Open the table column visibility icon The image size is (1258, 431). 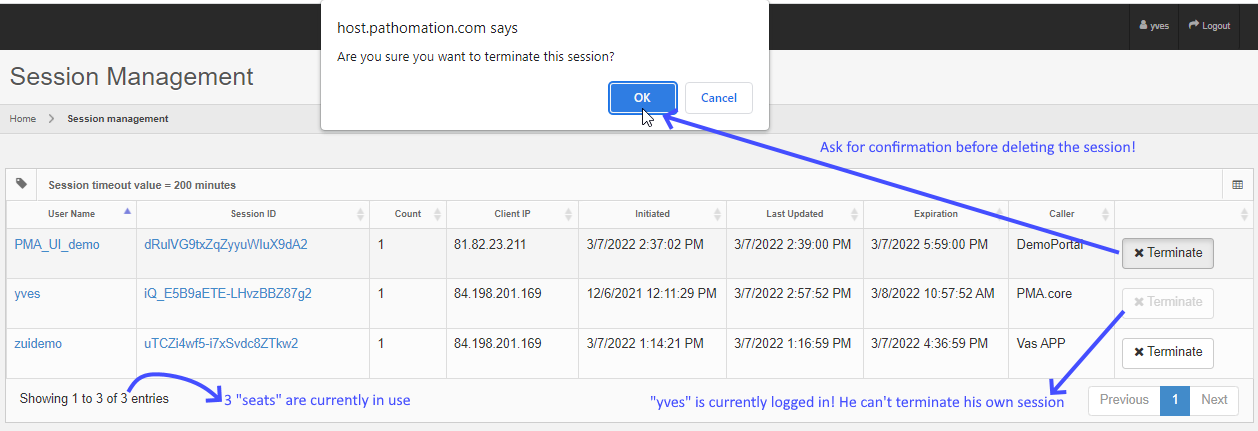point(1237,185)
